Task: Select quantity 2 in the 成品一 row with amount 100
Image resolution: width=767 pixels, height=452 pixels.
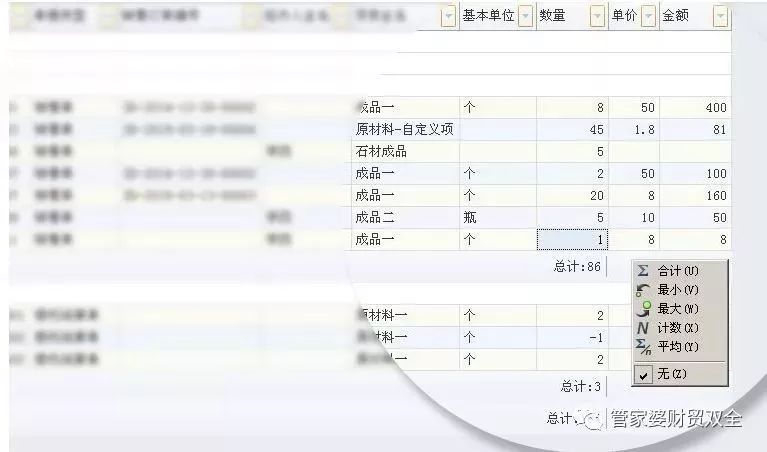Action: (x=572, y=174)
